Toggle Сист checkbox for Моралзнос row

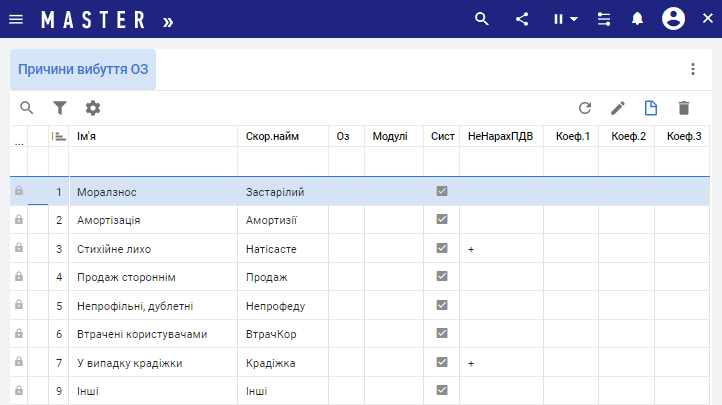(442, 191)
